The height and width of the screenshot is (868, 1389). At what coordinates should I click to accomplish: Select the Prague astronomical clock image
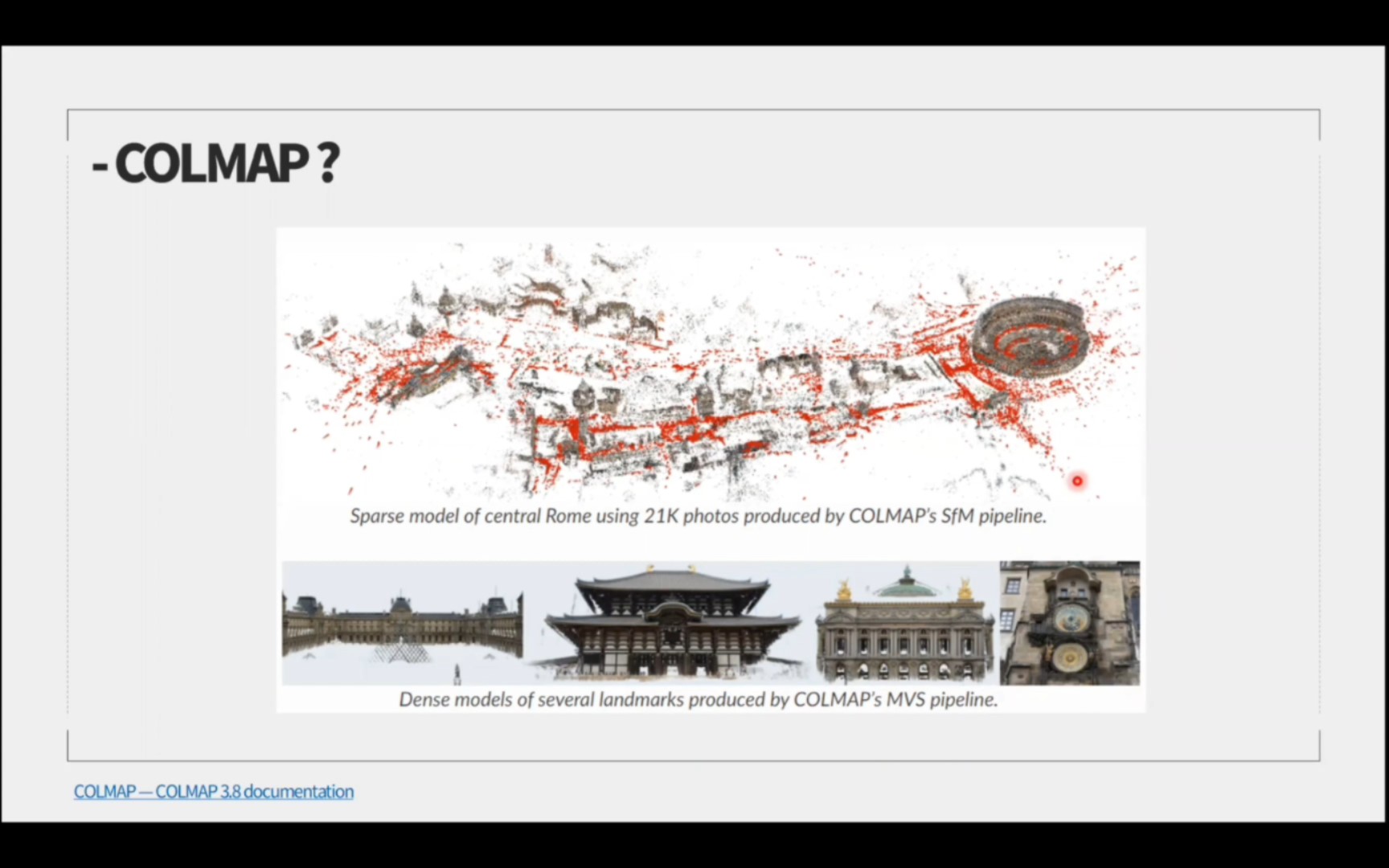(x=1070, y=624)
